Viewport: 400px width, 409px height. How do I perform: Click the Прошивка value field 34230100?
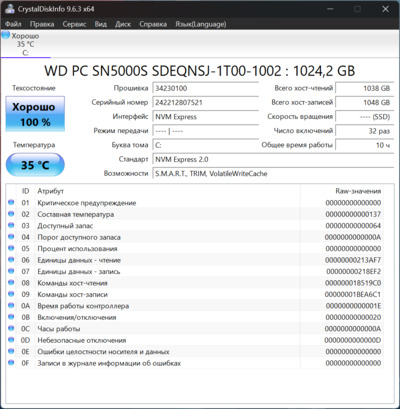tap(206, 88)
